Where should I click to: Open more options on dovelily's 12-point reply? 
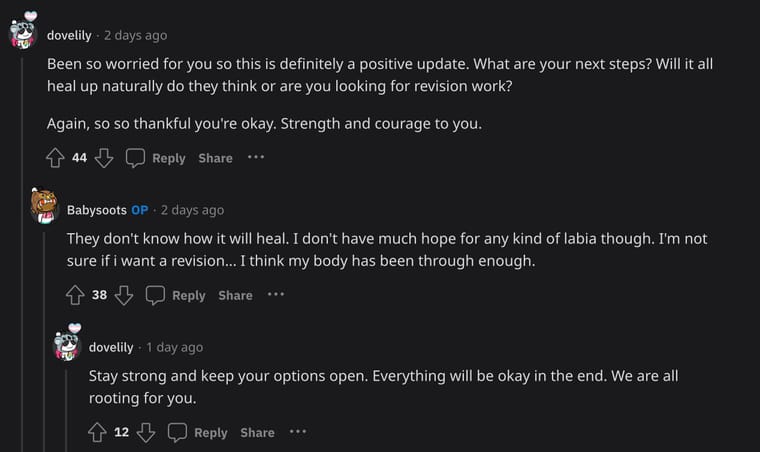click(x=298, y=431)
